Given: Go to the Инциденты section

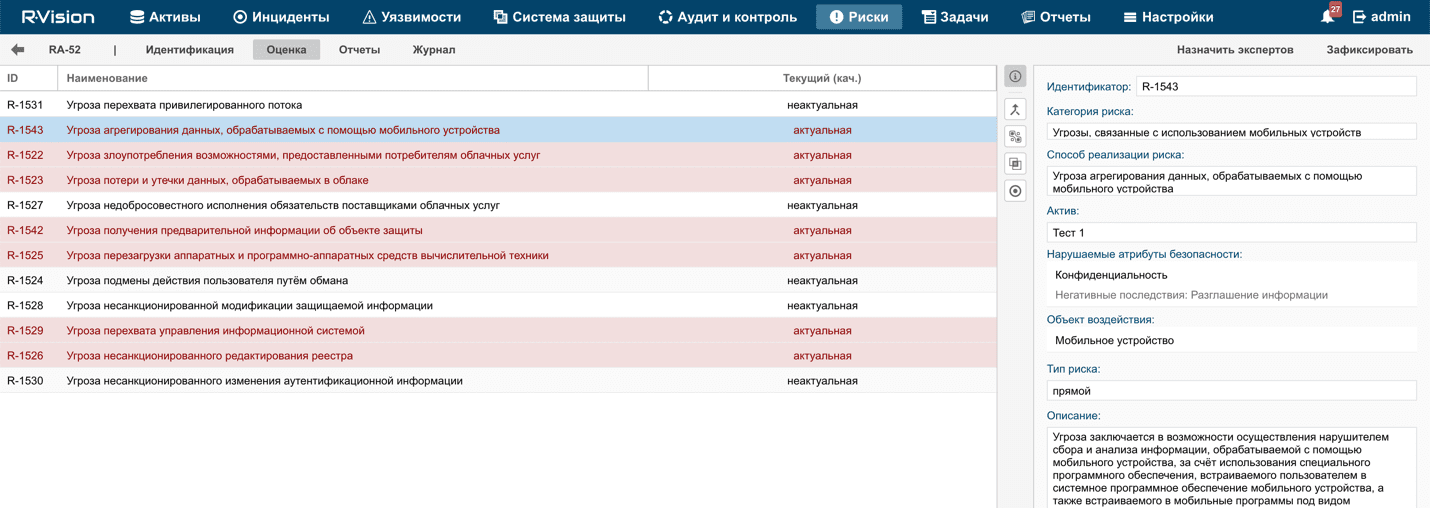Looking at the screenshot, I should tap(281, 17).
